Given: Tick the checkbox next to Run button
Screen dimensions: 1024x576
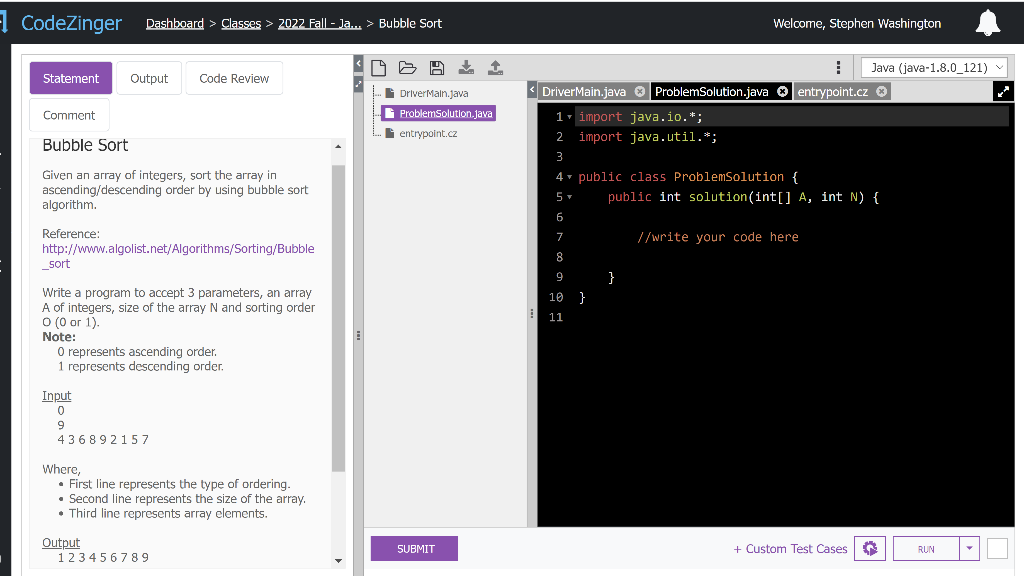Looking at the screenshot, I should pyautogui.click(x=997, y=548).
